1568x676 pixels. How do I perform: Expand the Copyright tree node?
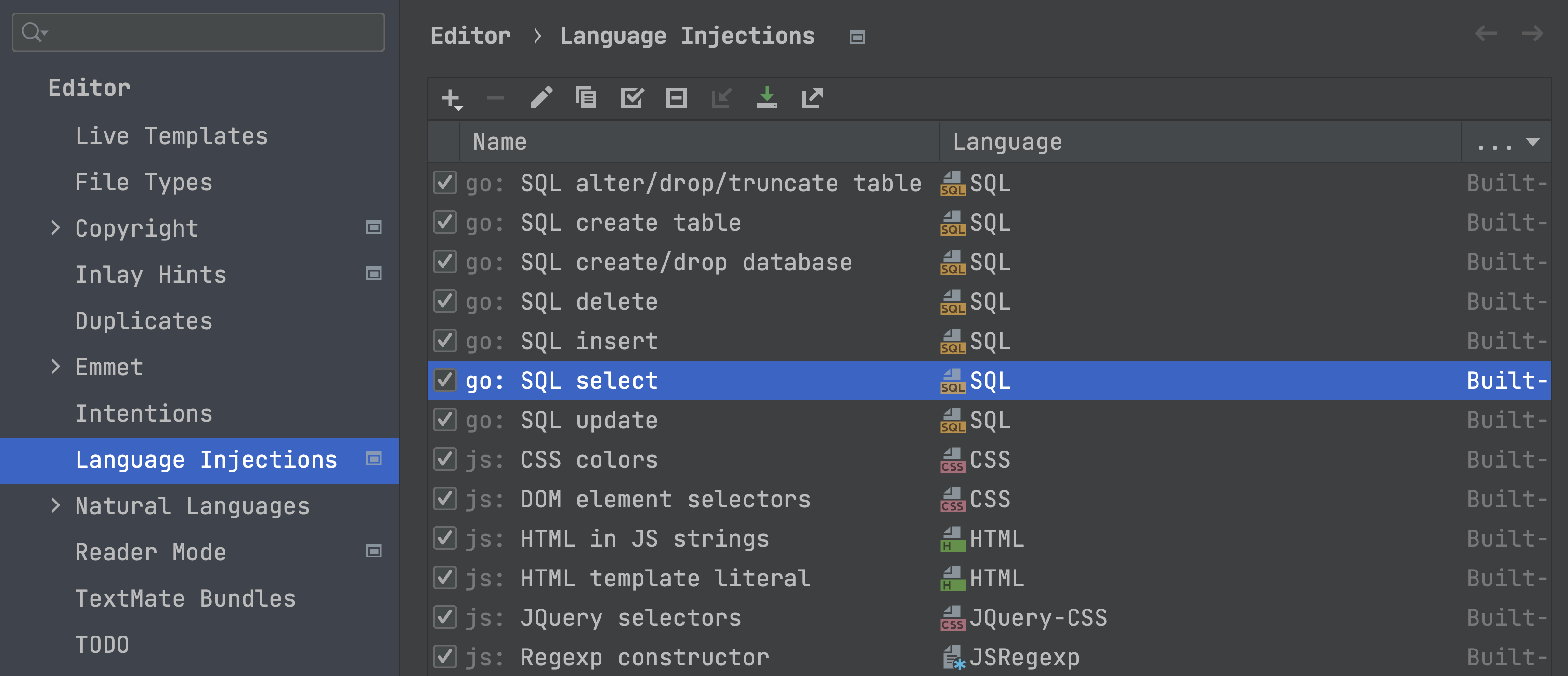pos(55,228)
